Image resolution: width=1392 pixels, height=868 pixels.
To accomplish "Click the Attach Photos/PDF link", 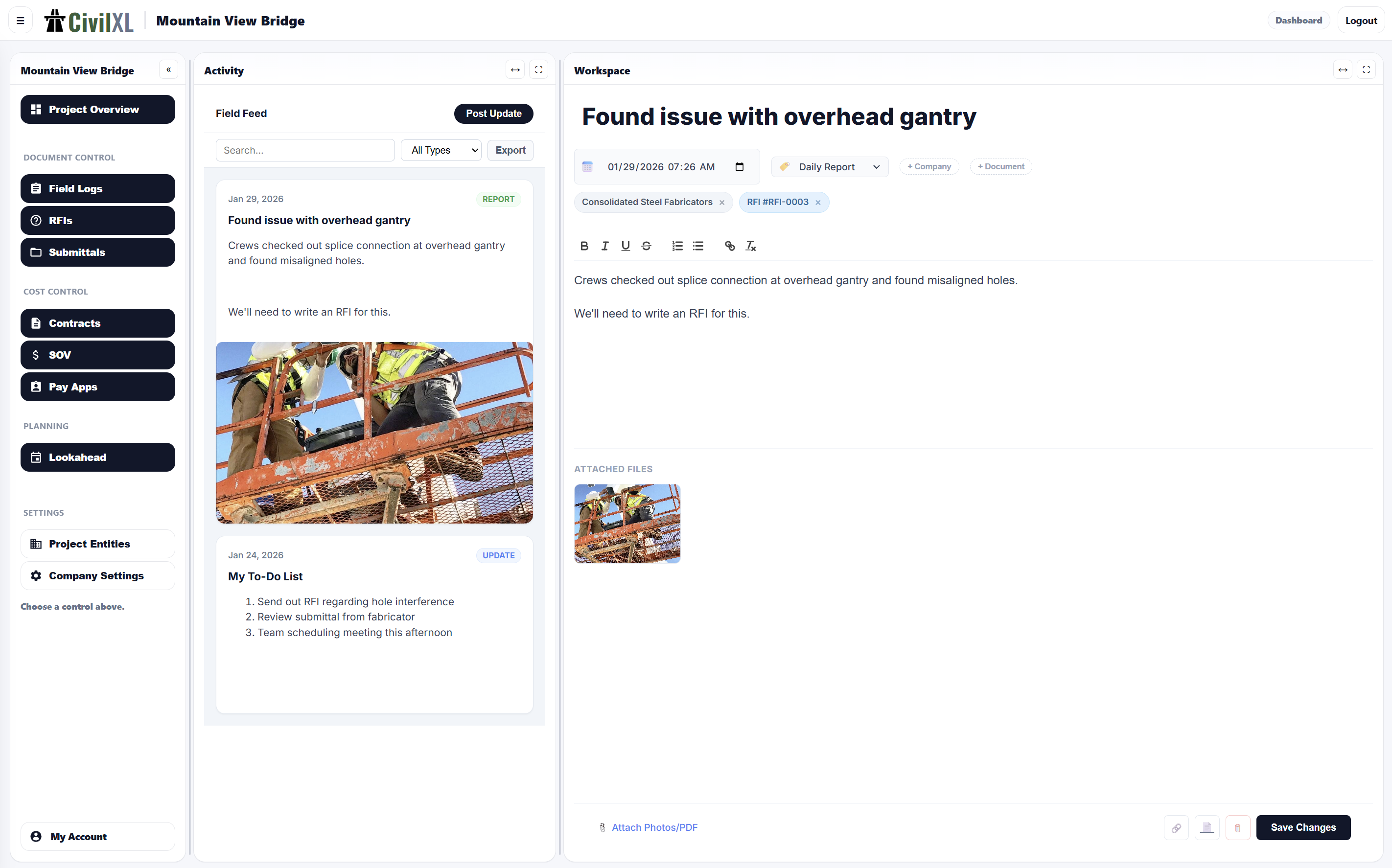I will [654, 827].
